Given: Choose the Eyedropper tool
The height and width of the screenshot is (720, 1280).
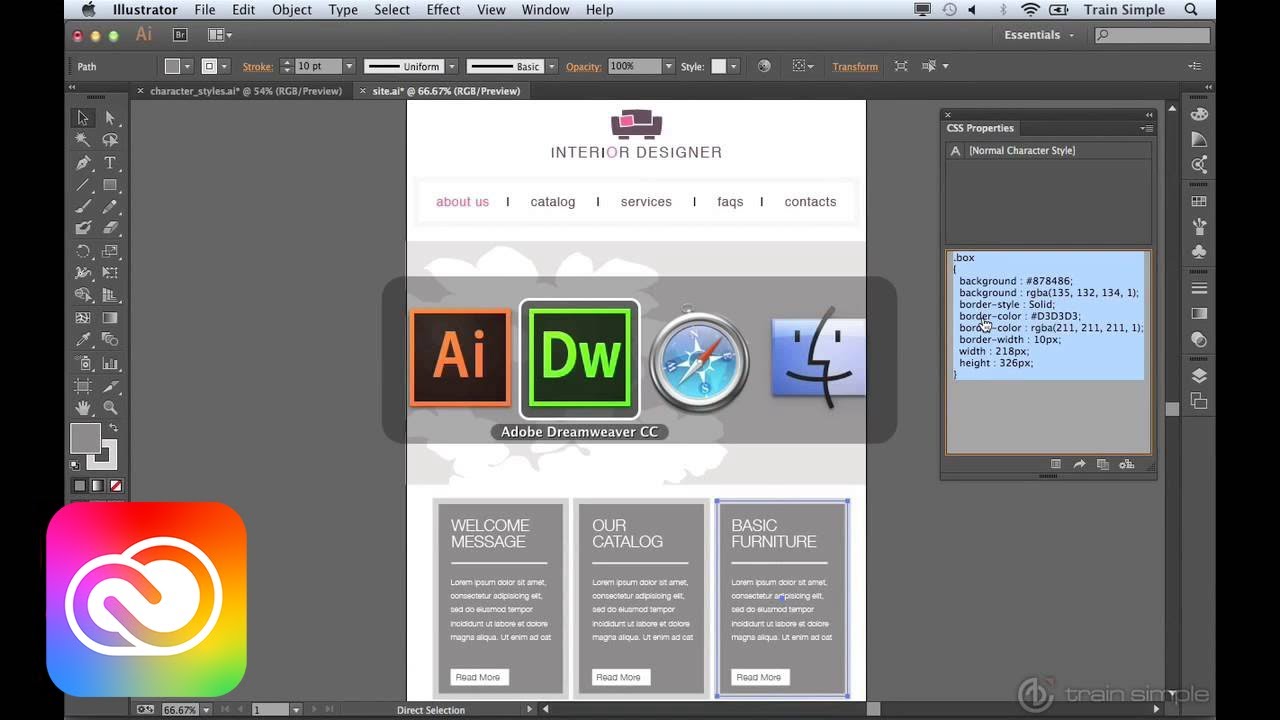Looking at the screenshot, I should [x=84, y=340].
